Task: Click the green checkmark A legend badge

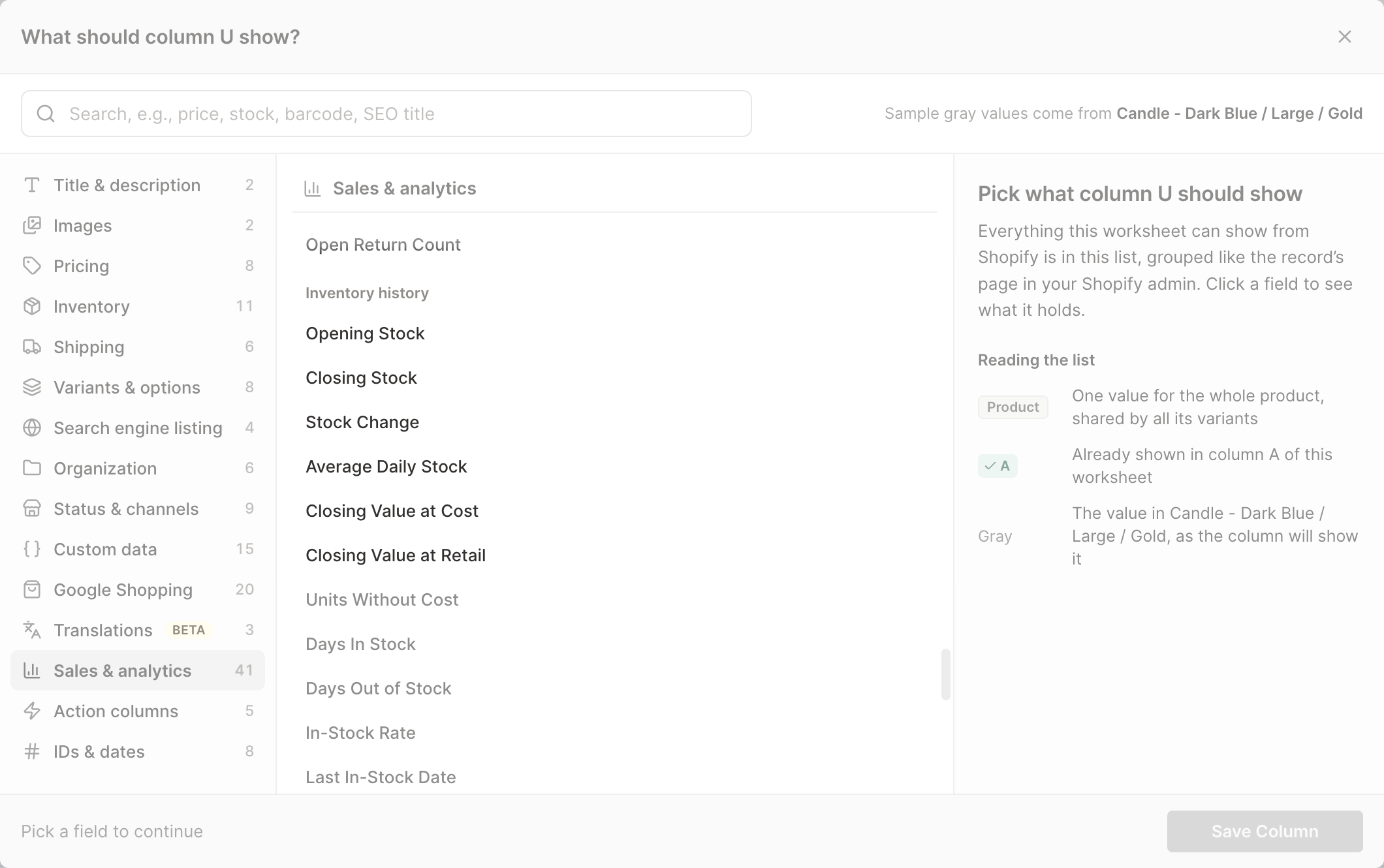Action: pyautogui.click(x=998, y=466)
